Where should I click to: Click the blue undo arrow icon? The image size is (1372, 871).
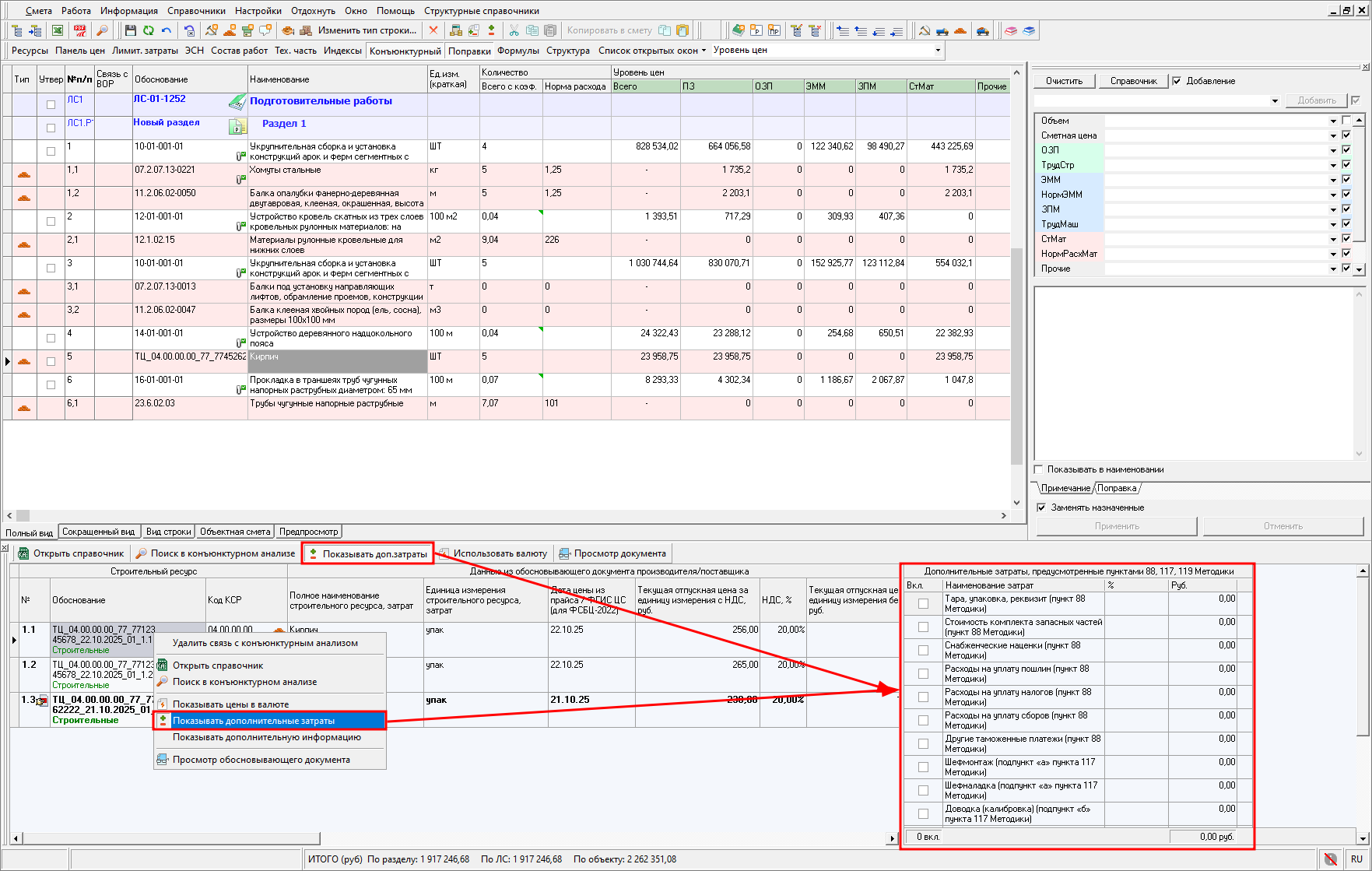click(x=167, y=30)
